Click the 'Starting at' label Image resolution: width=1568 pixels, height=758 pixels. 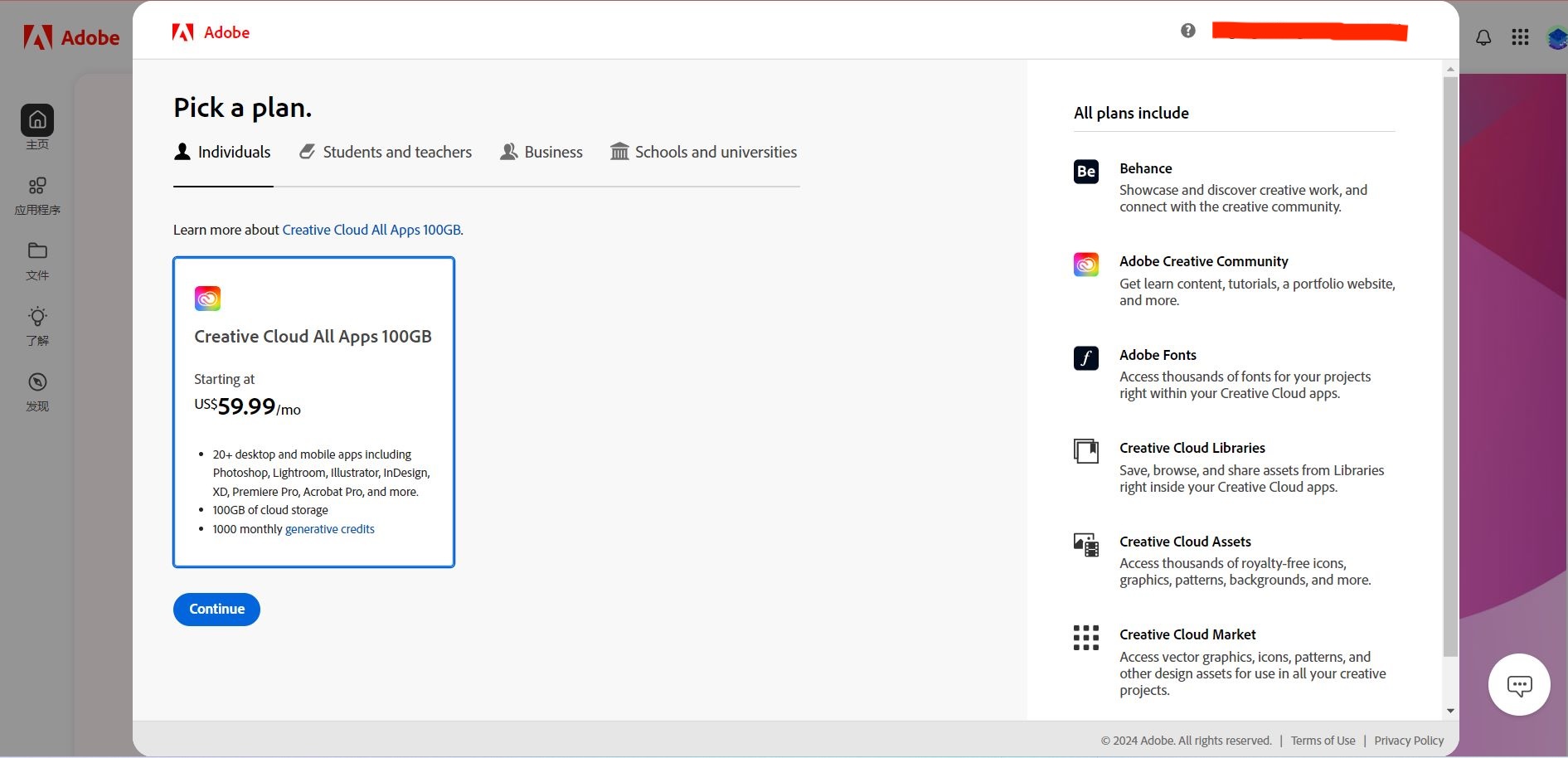click(x=224, y=379)
